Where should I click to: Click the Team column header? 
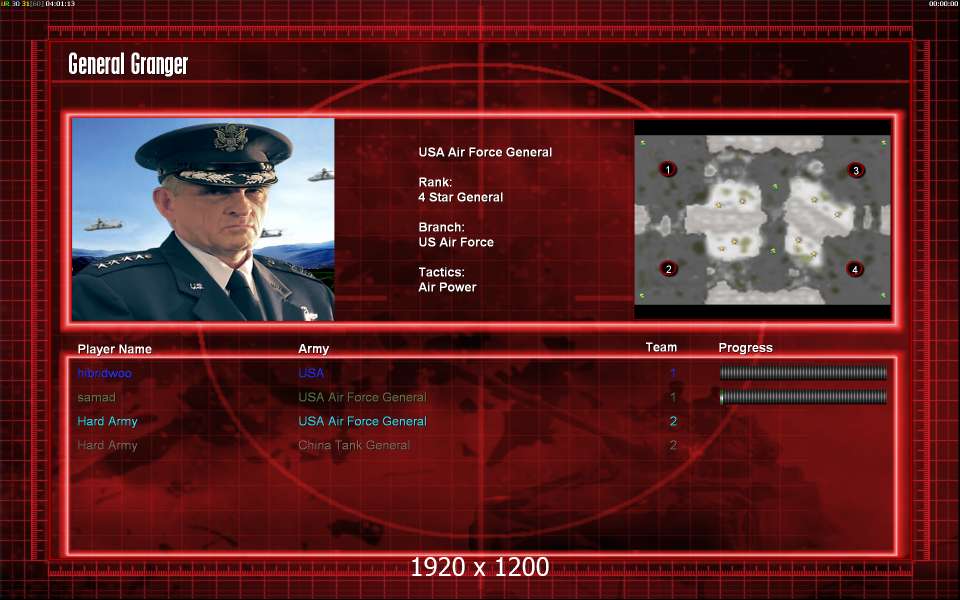point(661,347)
